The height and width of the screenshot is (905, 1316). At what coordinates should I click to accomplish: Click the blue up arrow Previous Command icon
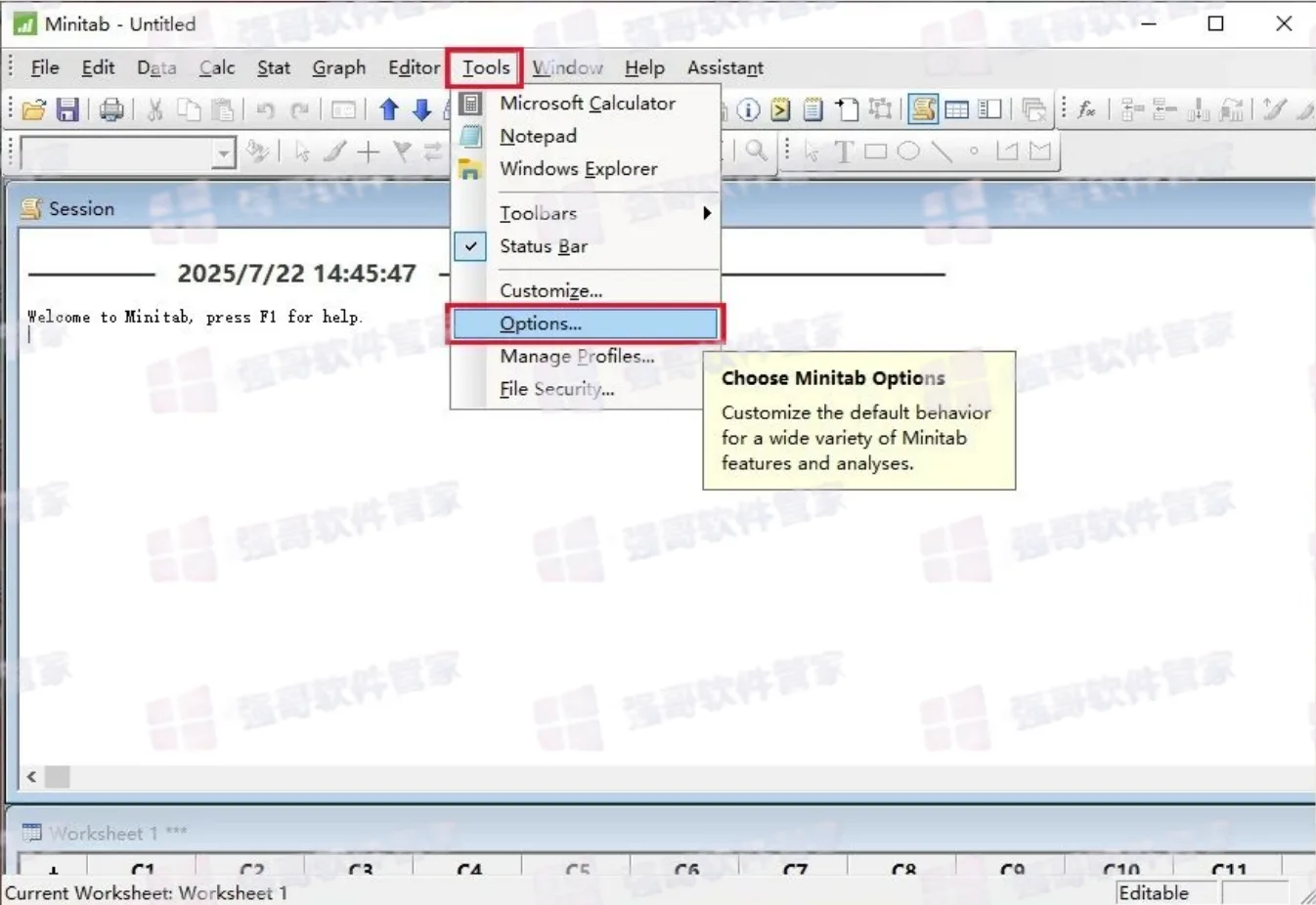coord(389,109)
